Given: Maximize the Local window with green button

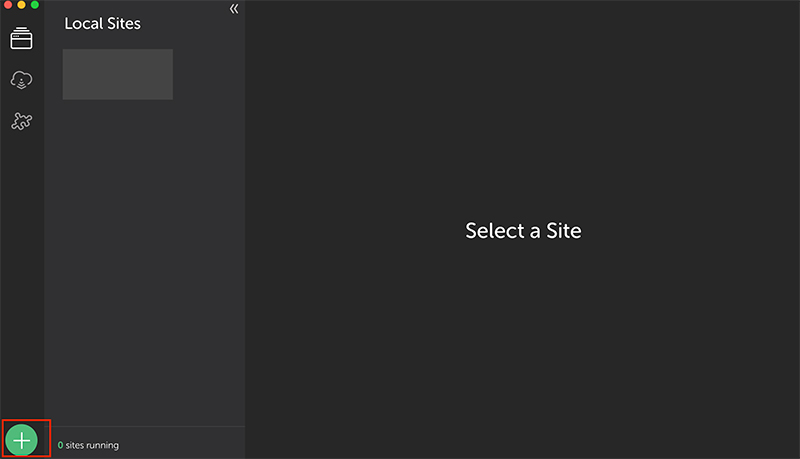Looking at the screenshot, I should [x=35, y=5].
